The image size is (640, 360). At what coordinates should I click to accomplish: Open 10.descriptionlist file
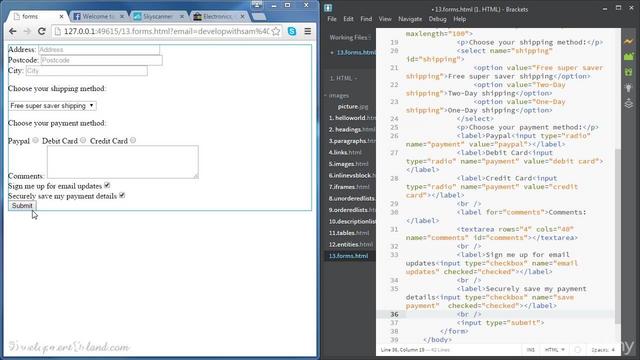click(x=352, y=221)
